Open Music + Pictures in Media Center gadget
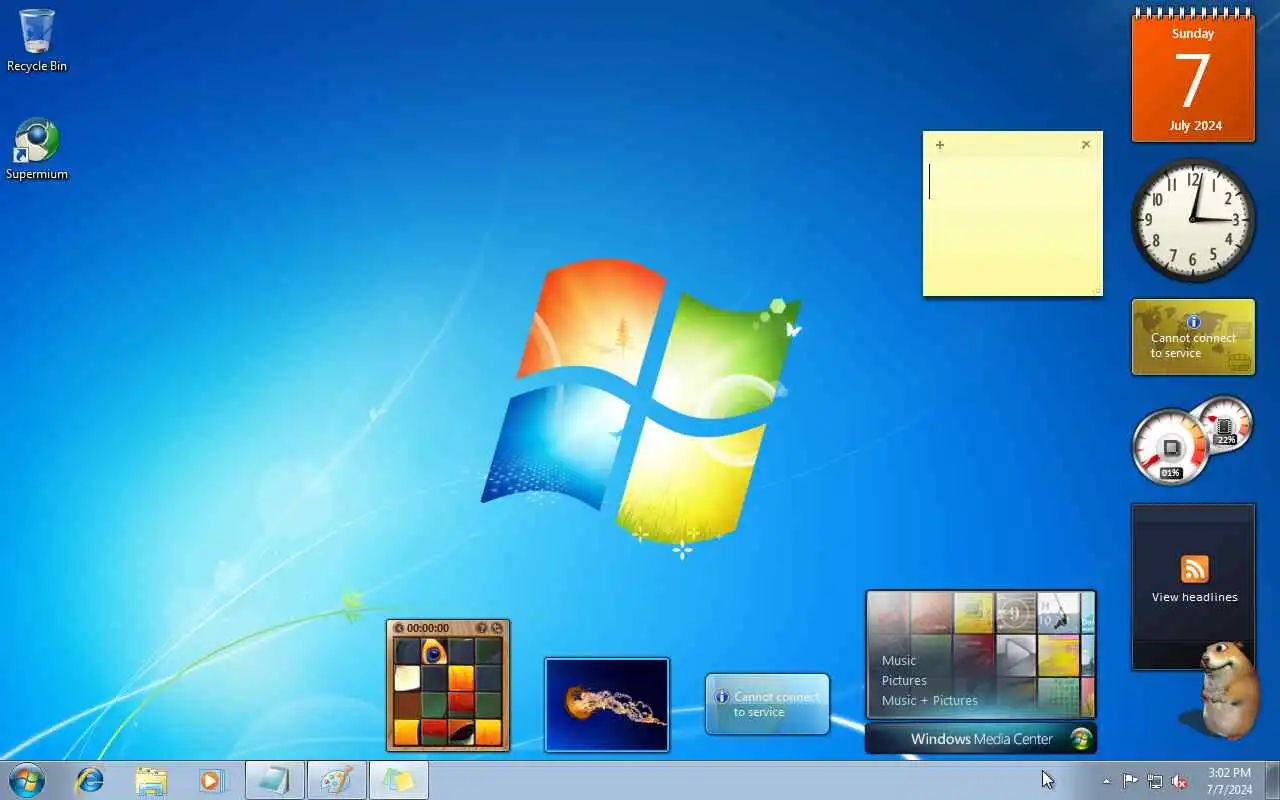The height and width of the screenshot is (800, 1280). 930,700
